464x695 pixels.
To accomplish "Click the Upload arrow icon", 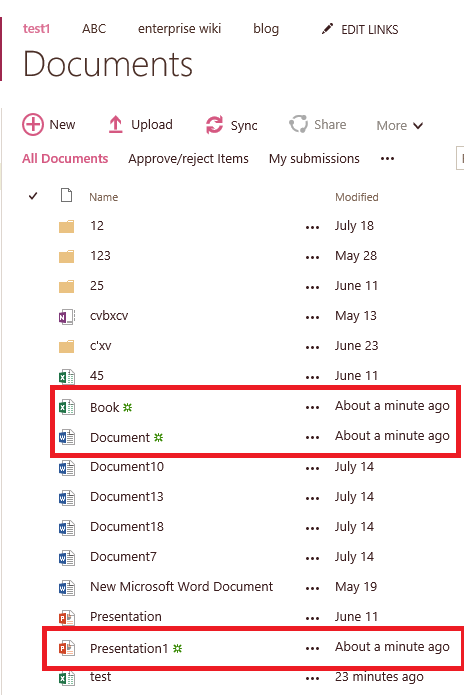I will (115, 125).
